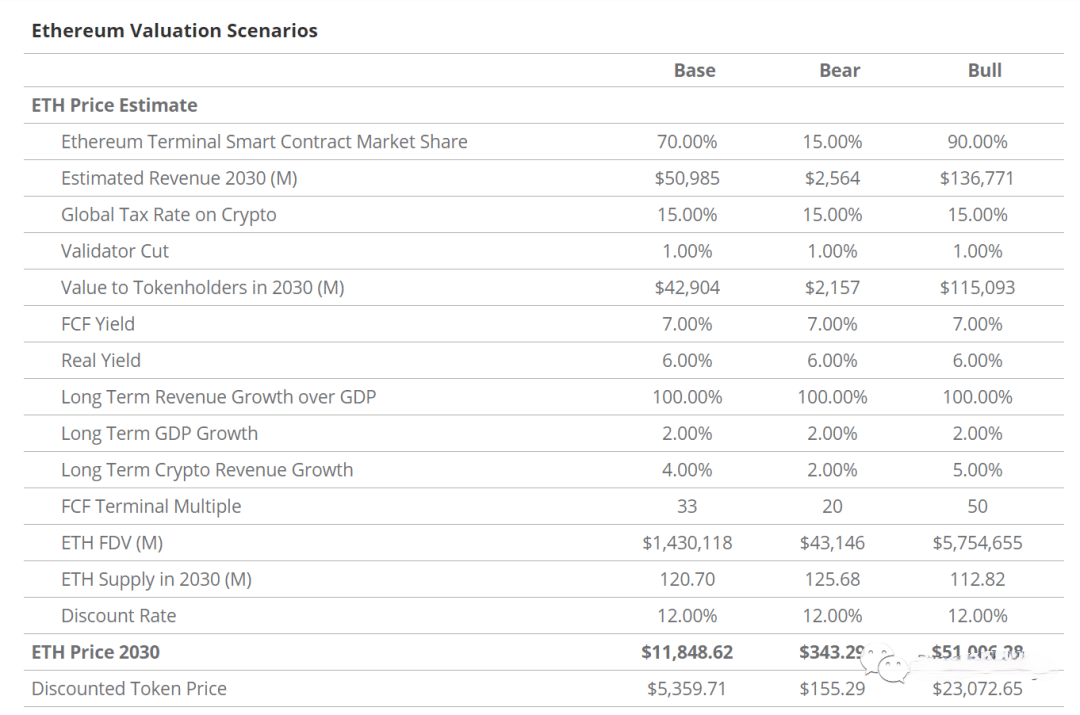Select the Bull column header
This screenshot has height=715, width=1080.
coord(984,71)
